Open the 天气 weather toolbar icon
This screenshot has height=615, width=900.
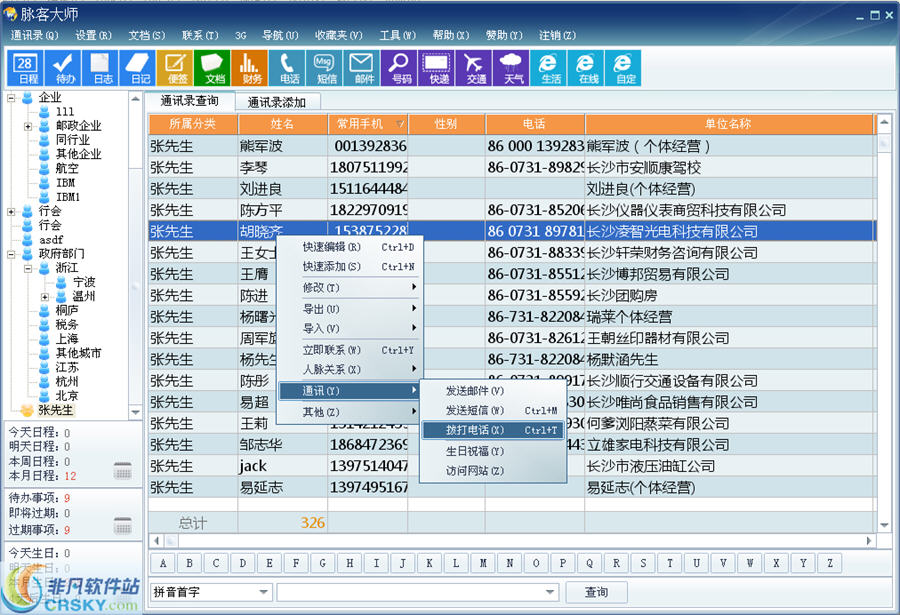(x=511, y=68)
